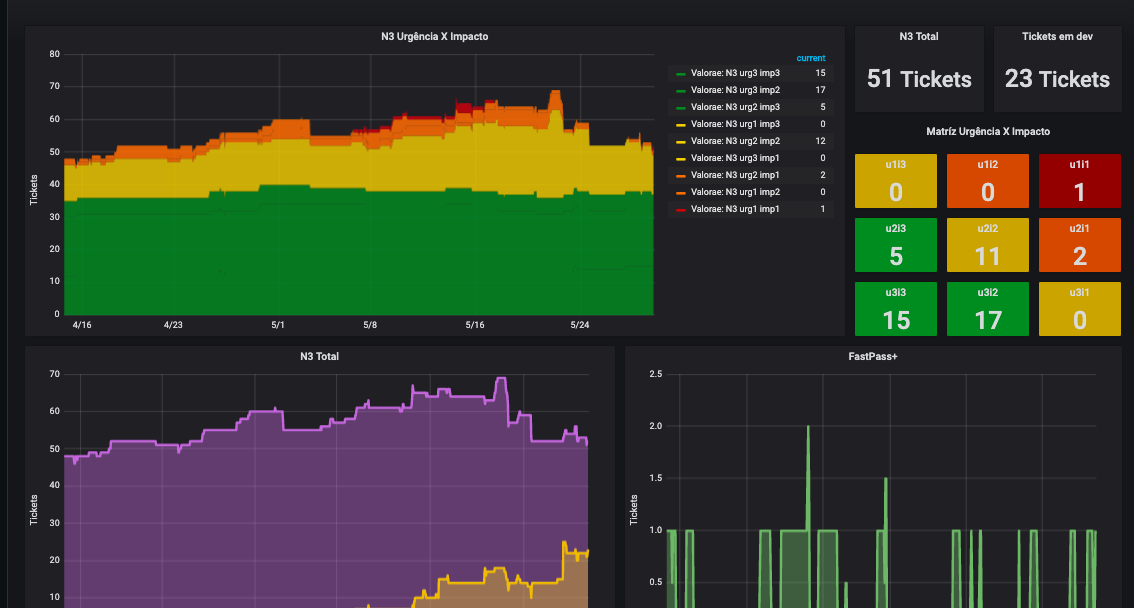Image resolution: width=1134 pixels, height=608 pixels.
Task: Select the u2i2 tile showing 11
Action: [988, 245]
